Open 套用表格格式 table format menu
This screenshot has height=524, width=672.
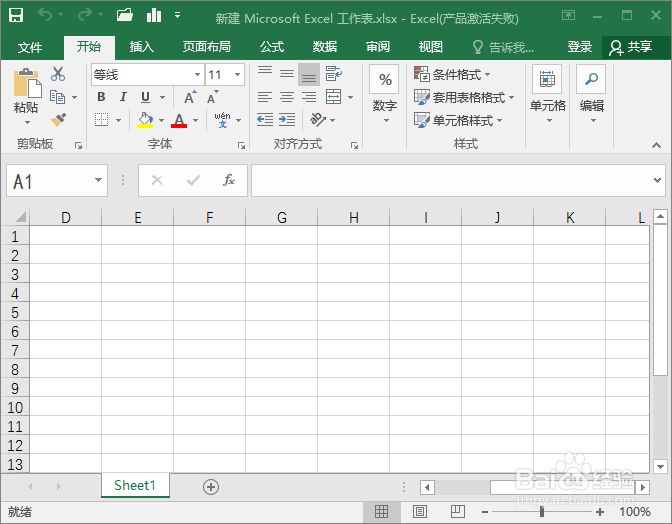coord(464,97)
